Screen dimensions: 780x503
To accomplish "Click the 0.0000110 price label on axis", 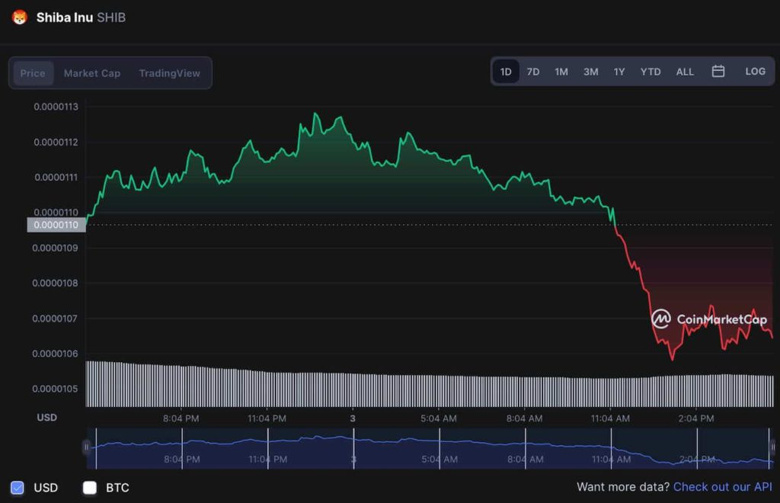I will click(x=56, y=225).
